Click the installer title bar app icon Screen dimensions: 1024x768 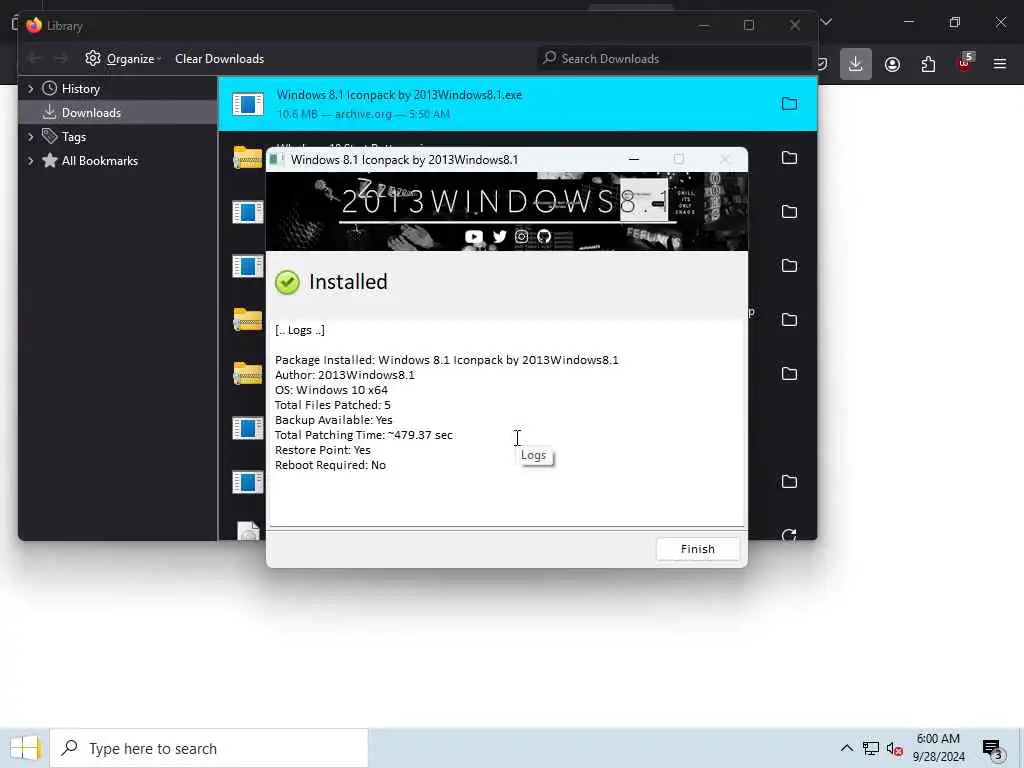(x=276, y=159)
